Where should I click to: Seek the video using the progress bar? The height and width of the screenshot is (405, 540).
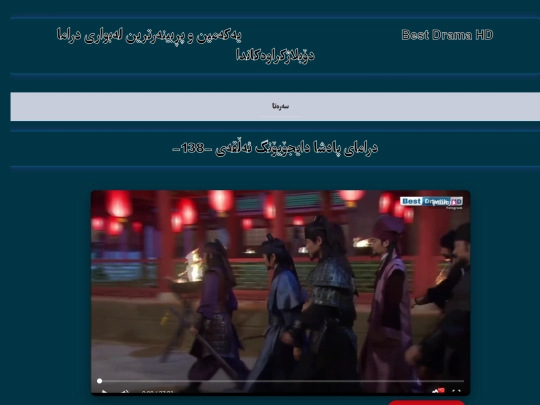(x=281, y=381)
